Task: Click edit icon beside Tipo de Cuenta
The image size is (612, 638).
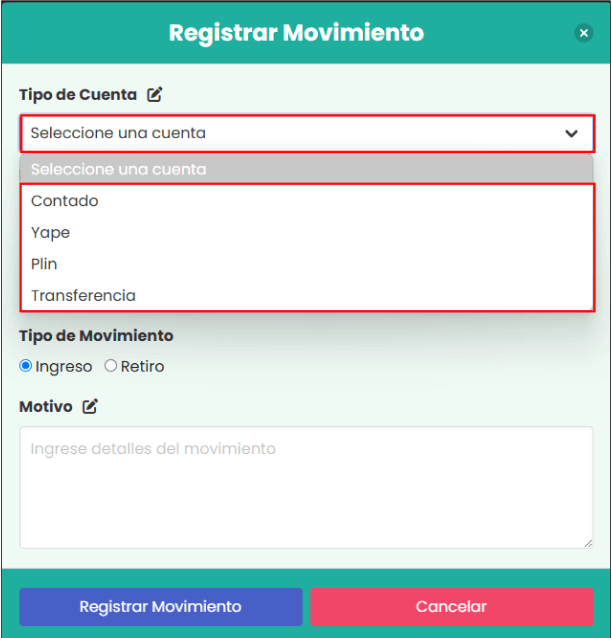Action: [x=154, y=95]
